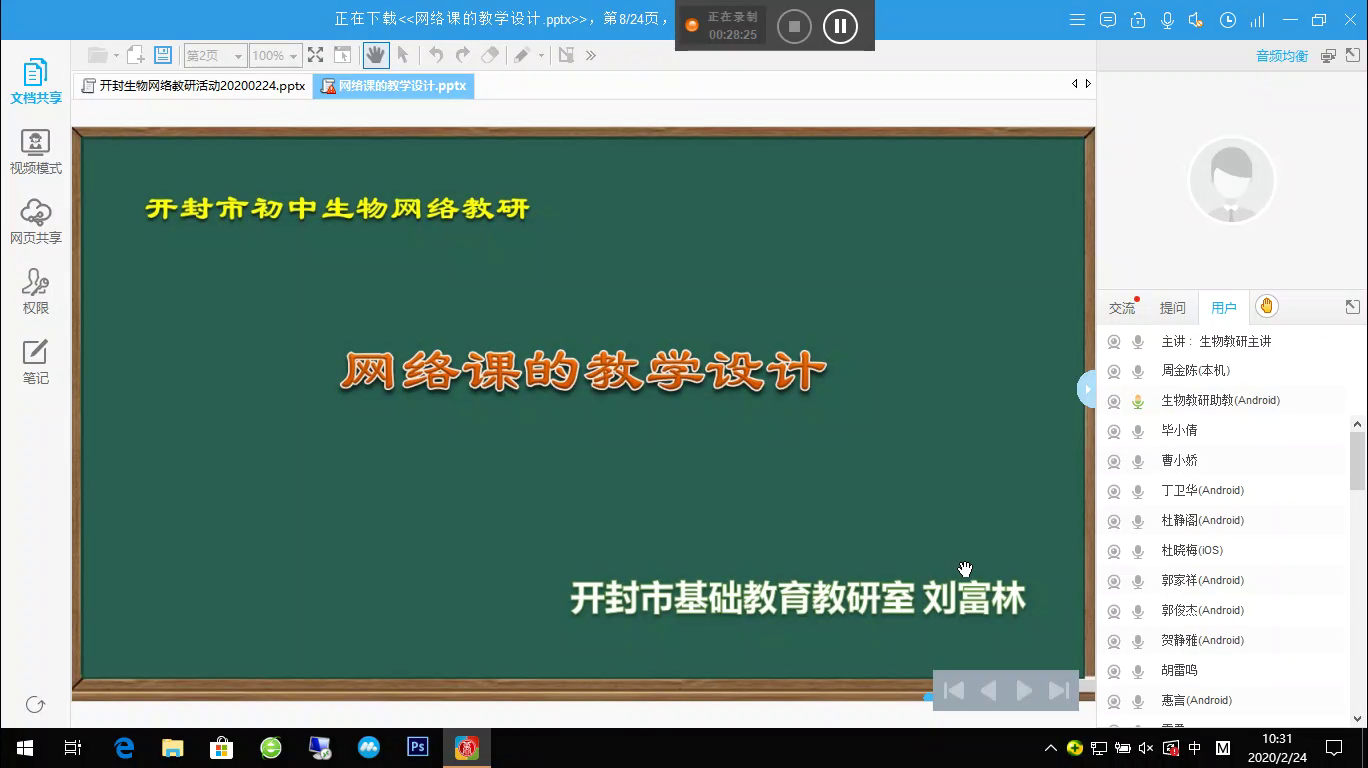The image size is (1368, 768).
Task: Open the page selector dropdown 第2页
Action: (214, 56)
